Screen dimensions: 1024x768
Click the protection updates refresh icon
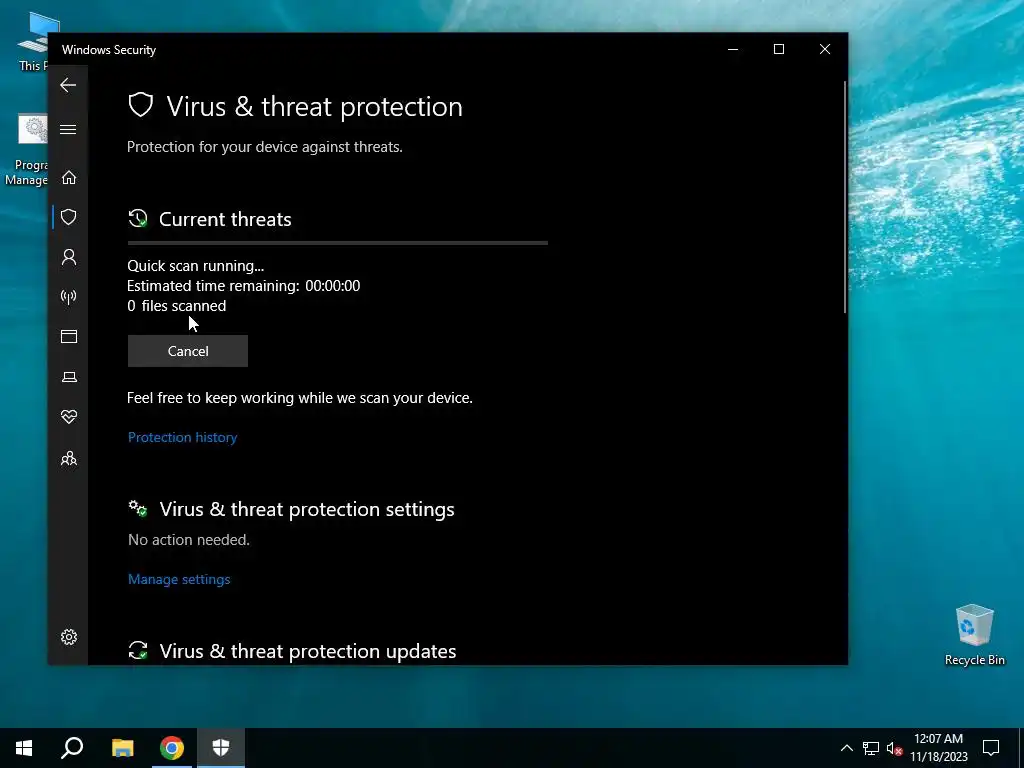[138, 650]
